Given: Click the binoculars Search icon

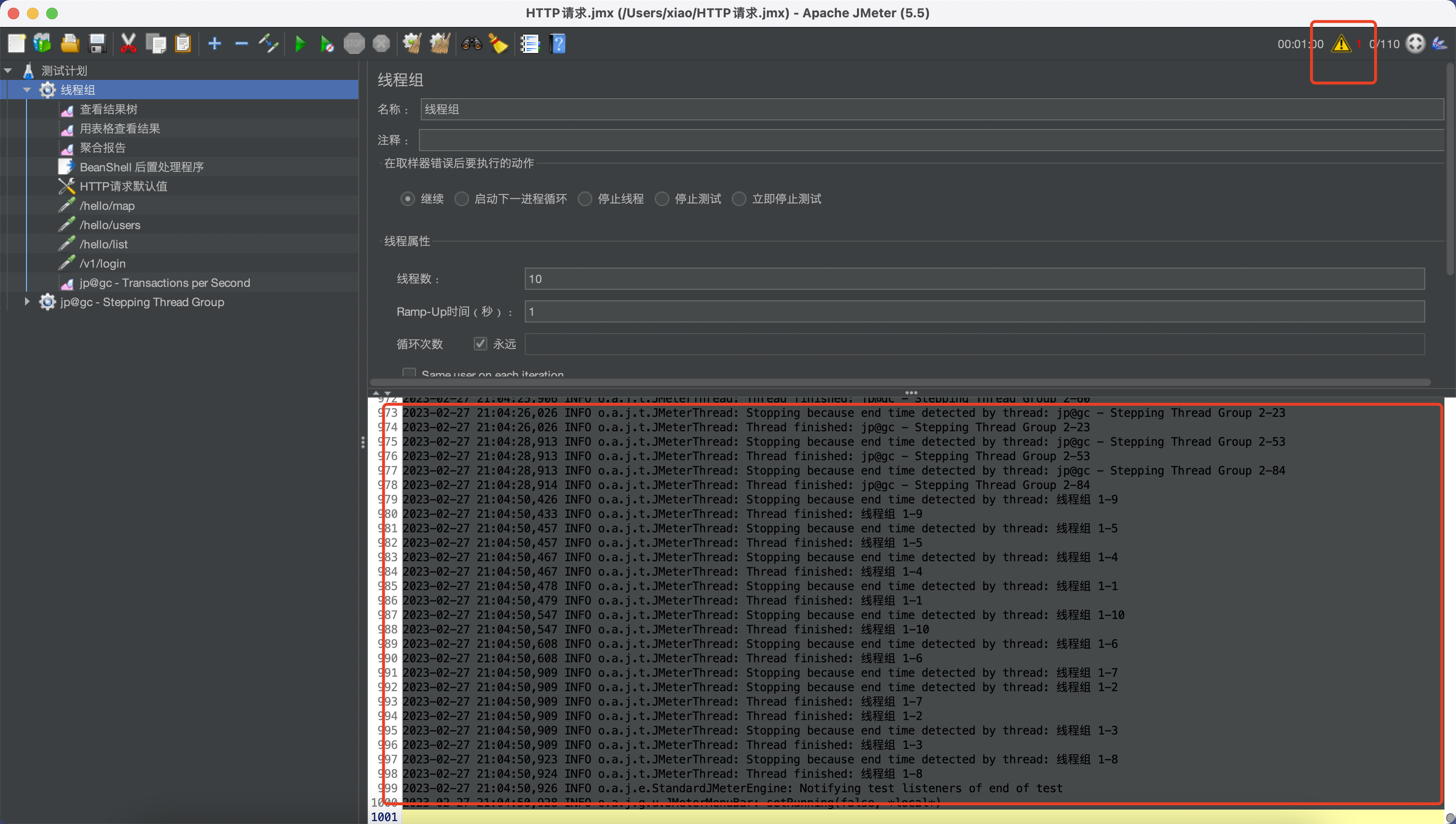Looking at the screenshot, I should click(x=471, y=44).
